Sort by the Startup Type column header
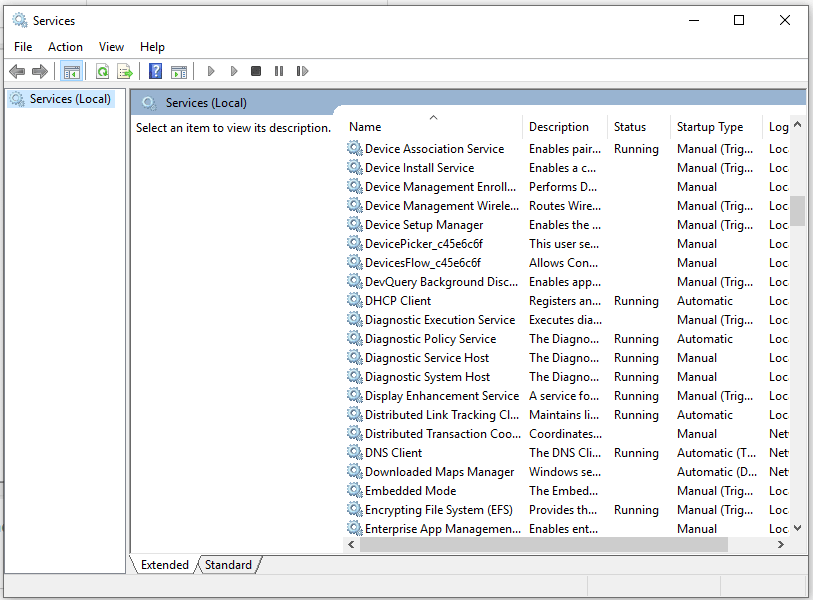813x600 pixels. 716,127
